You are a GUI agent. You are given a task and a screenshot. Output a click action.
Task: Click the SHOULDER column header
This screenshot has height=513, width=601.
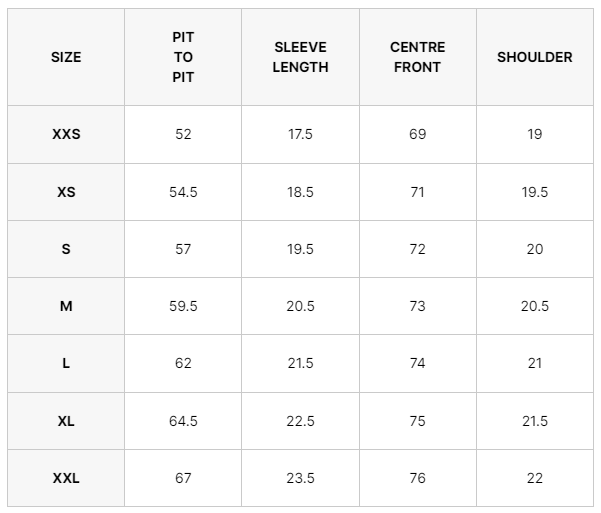pyautogui.click(x=535, y=57)
